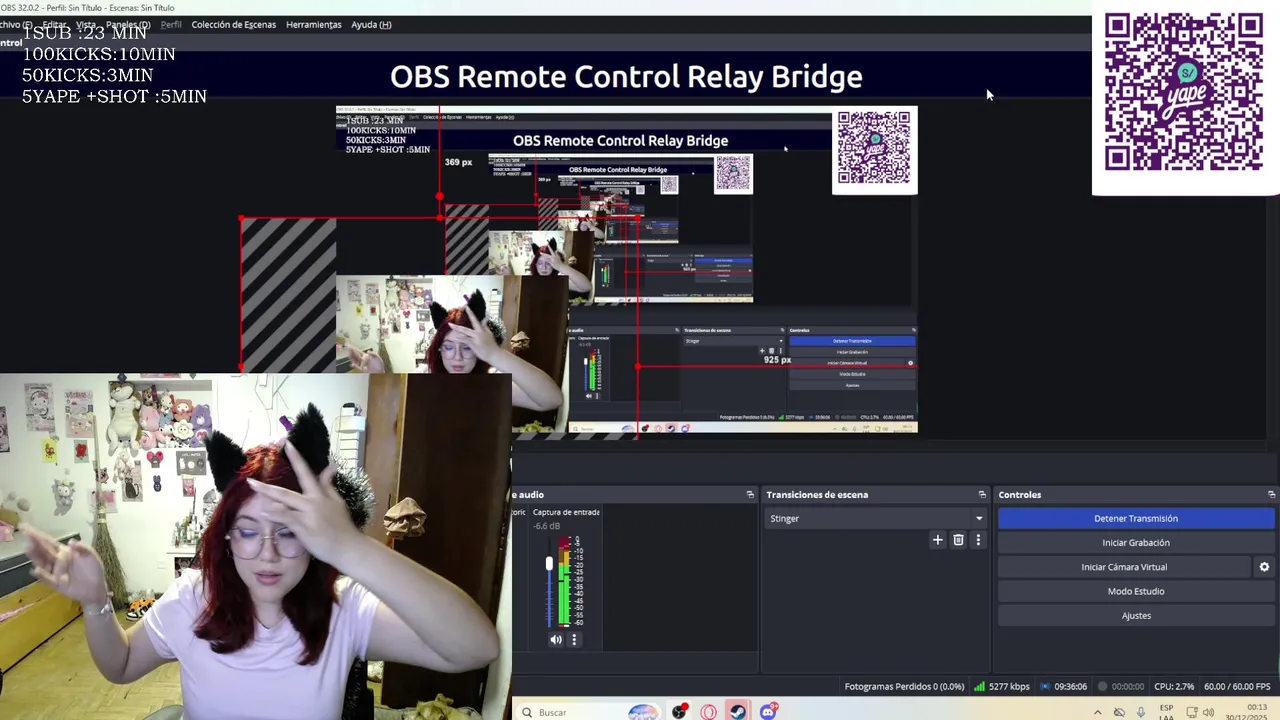Image resolution: width=1280 pixels, height=720 pixels.
Task: Open the Herramientas menu
Action: pyautogui.click(x=313, y=25)
